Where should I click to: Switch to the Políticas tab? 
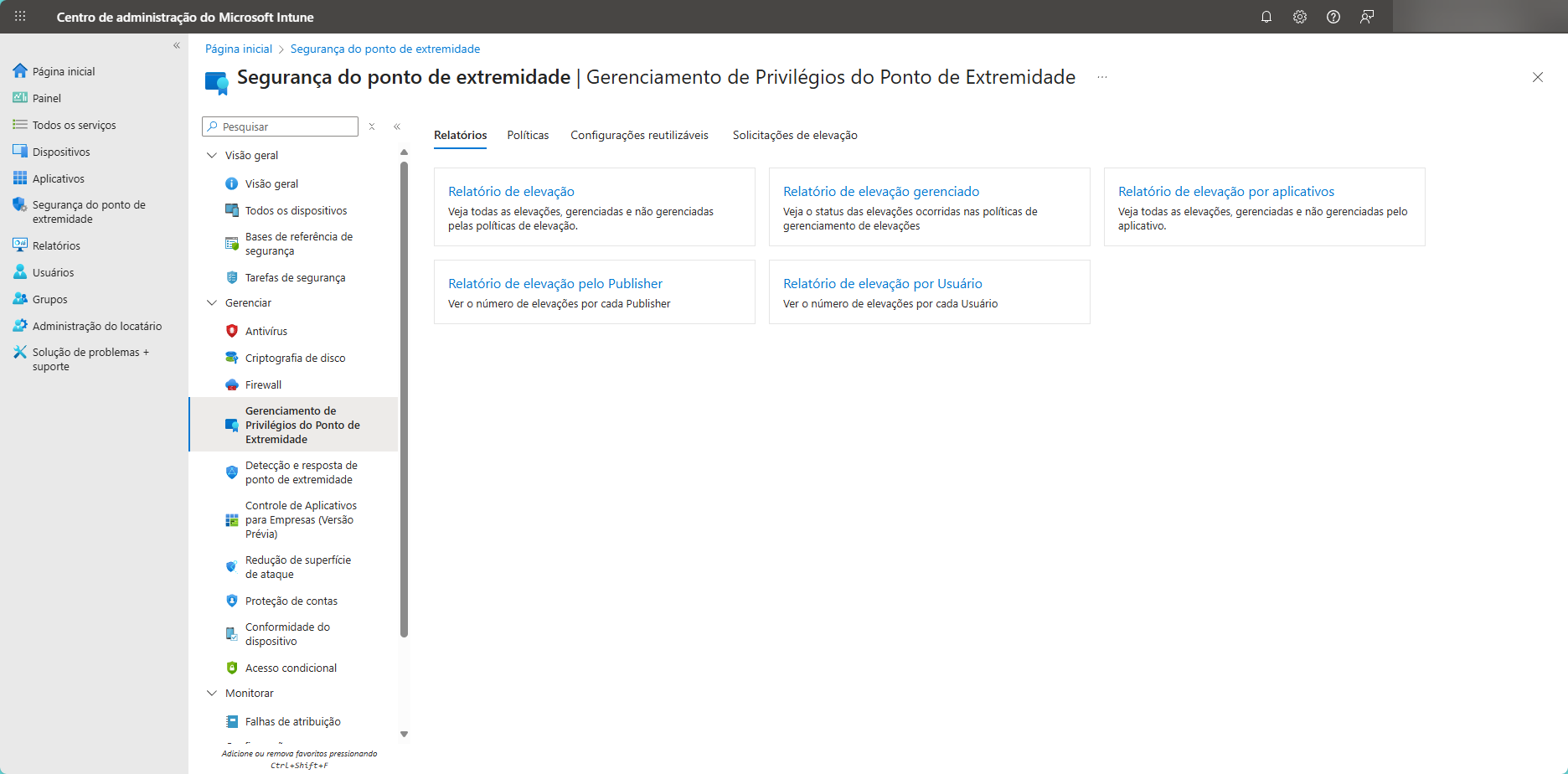528,135
